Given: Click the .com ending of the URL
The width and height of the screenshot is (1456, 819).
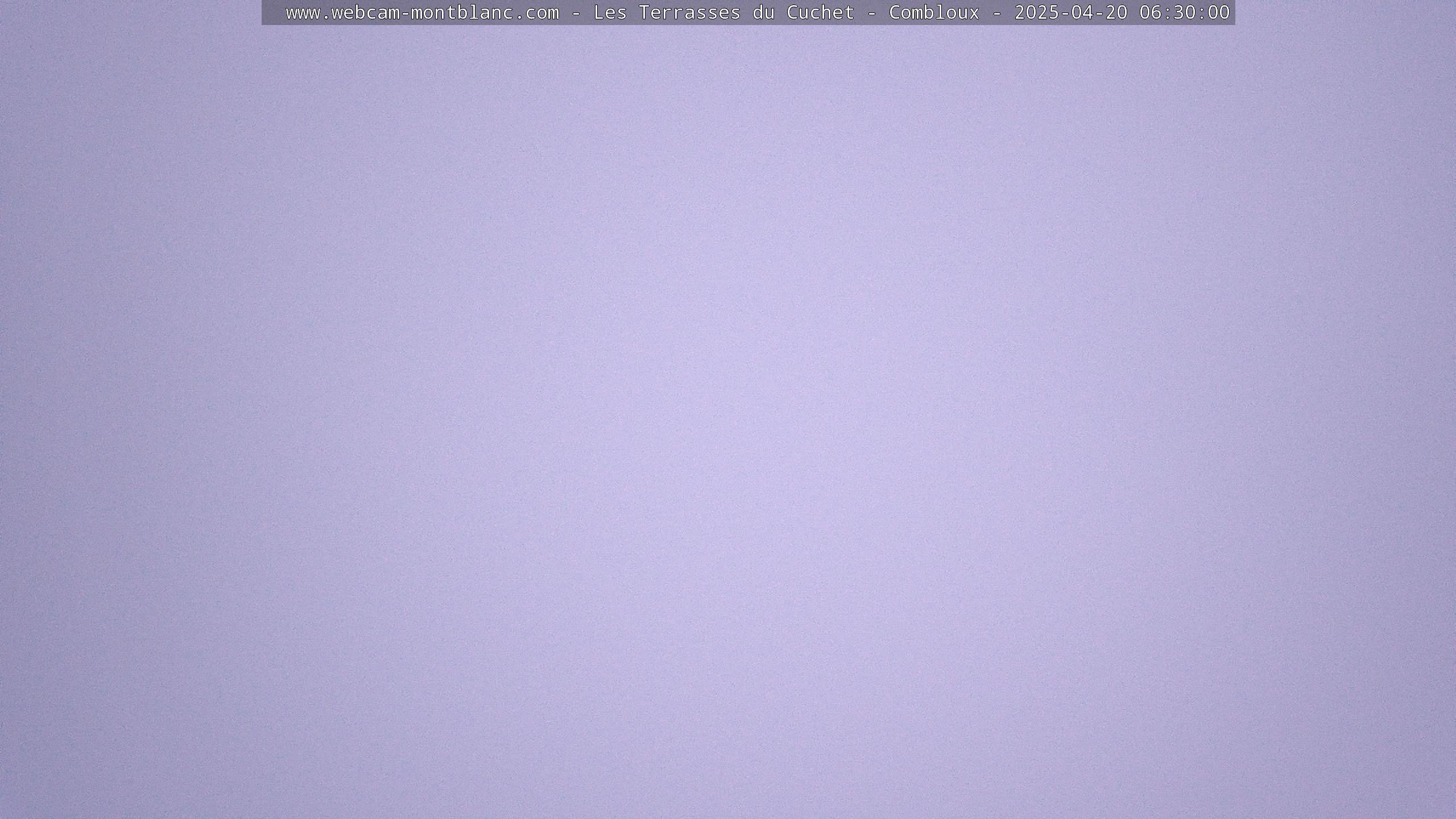Looking at the screenshot, I should click(536, 13).
